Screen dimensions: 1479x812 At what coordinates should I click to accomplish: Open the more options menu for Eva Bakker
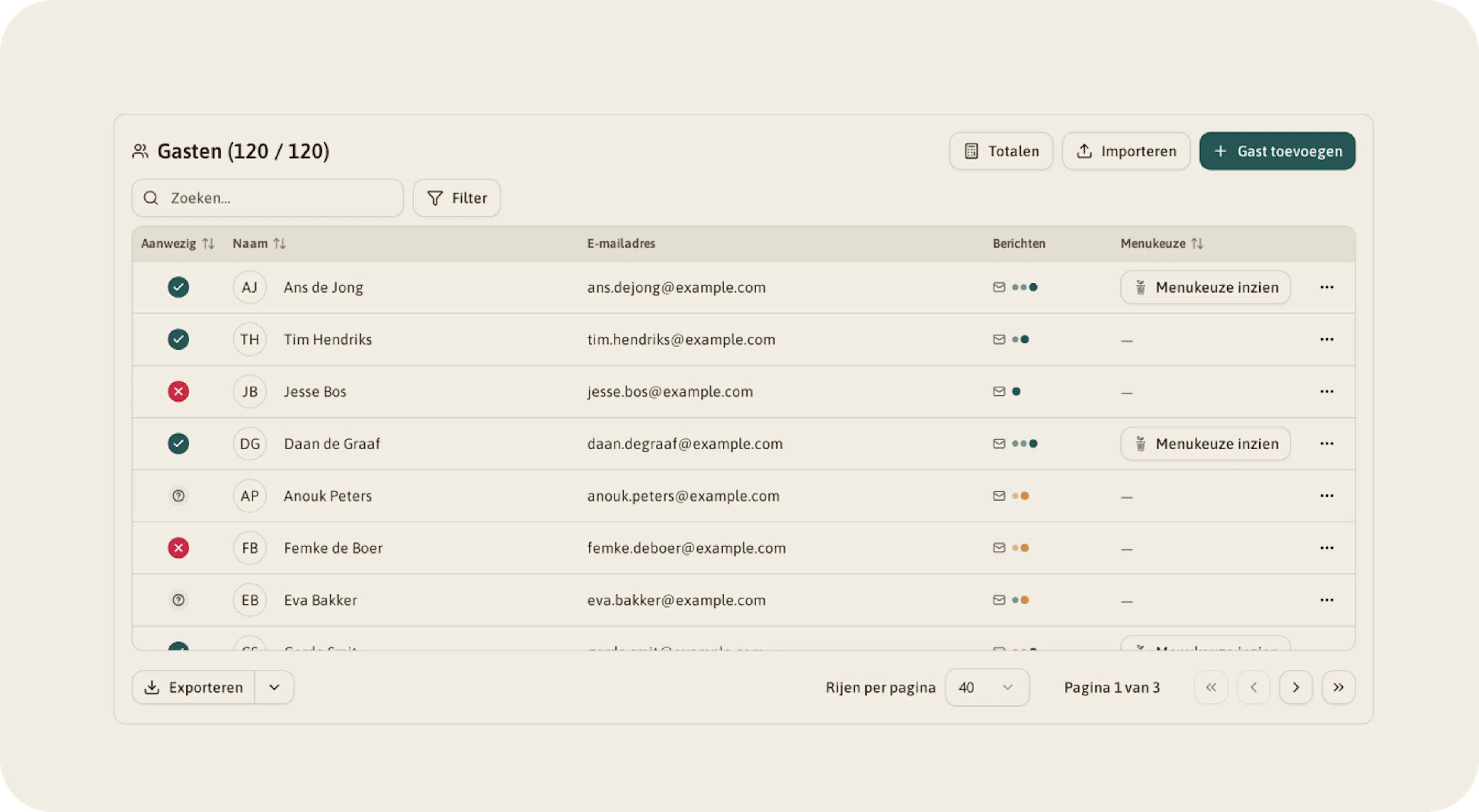click(x=1326, y=600)
